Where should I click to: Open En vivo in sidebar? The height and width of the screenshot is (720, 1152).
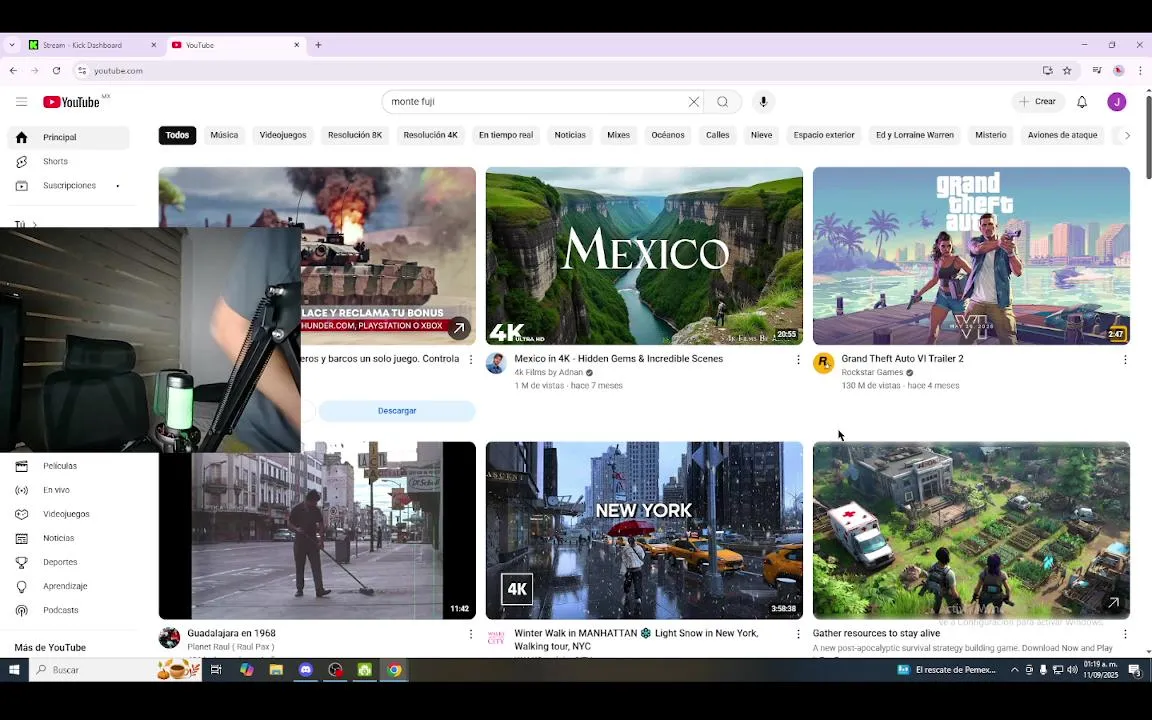click(x=68, y=490)
